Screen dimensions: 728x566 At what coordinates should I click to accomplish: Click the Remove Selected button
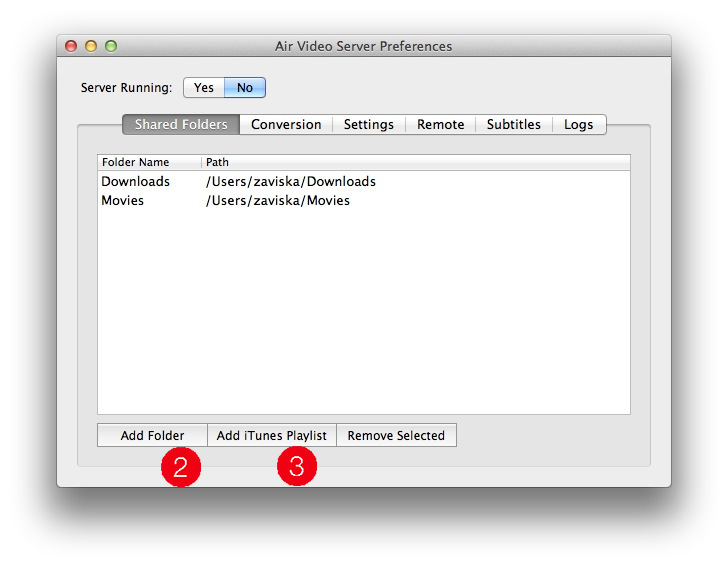tap(396, 436)
